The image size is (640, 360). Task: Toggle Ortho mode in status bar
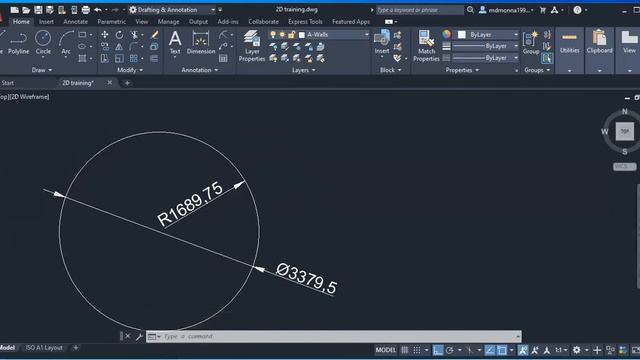[x=438, y=350]
